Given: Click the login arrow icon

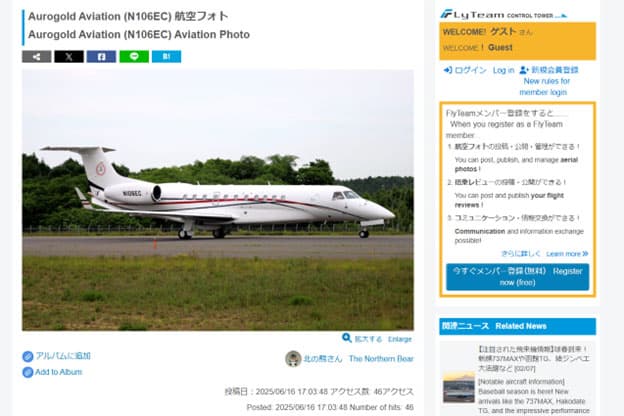Looking at the screenshot, I should pos(448,70).
